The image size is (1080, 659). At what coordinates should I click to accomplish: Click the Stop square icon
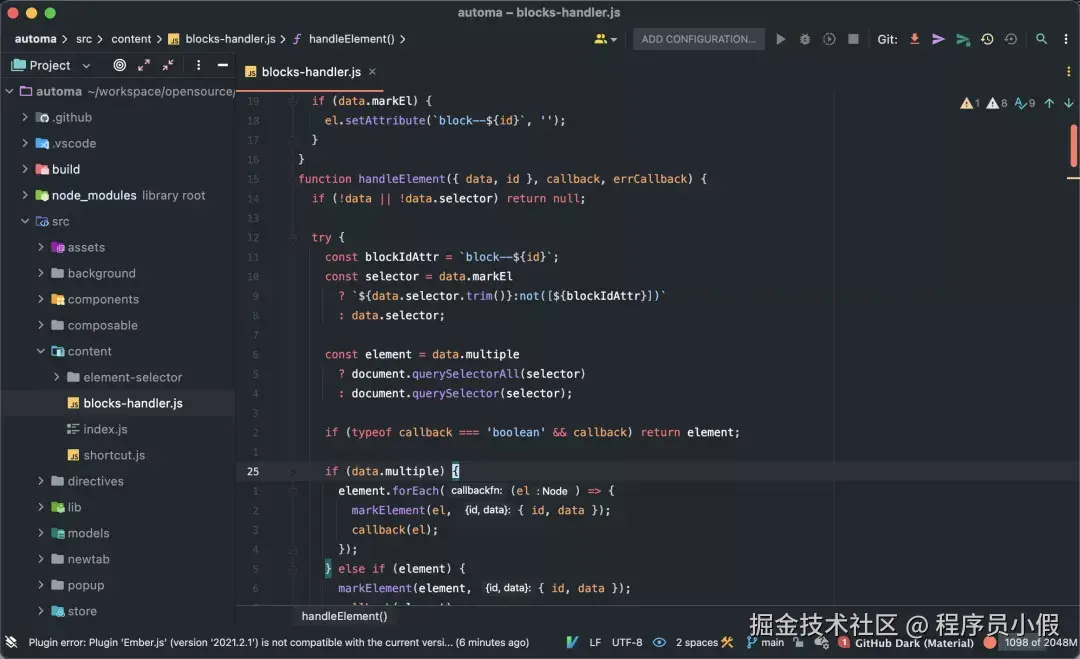[853, 39]
